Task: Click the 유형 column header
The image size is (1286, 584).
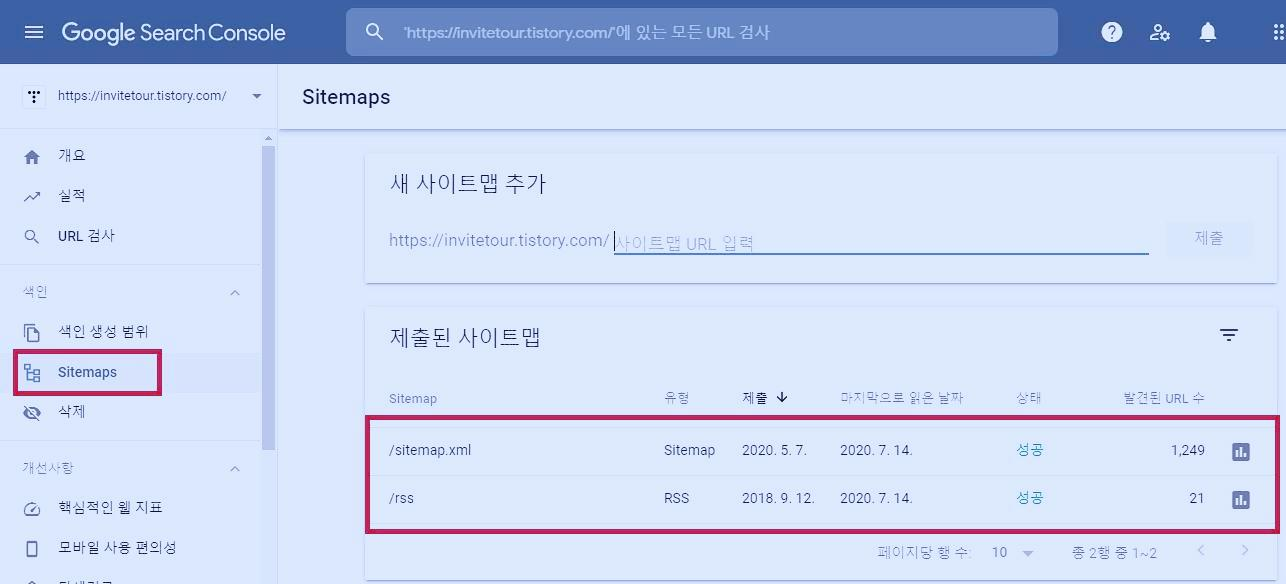Action: pyautogui.click(x=677, y=398)
